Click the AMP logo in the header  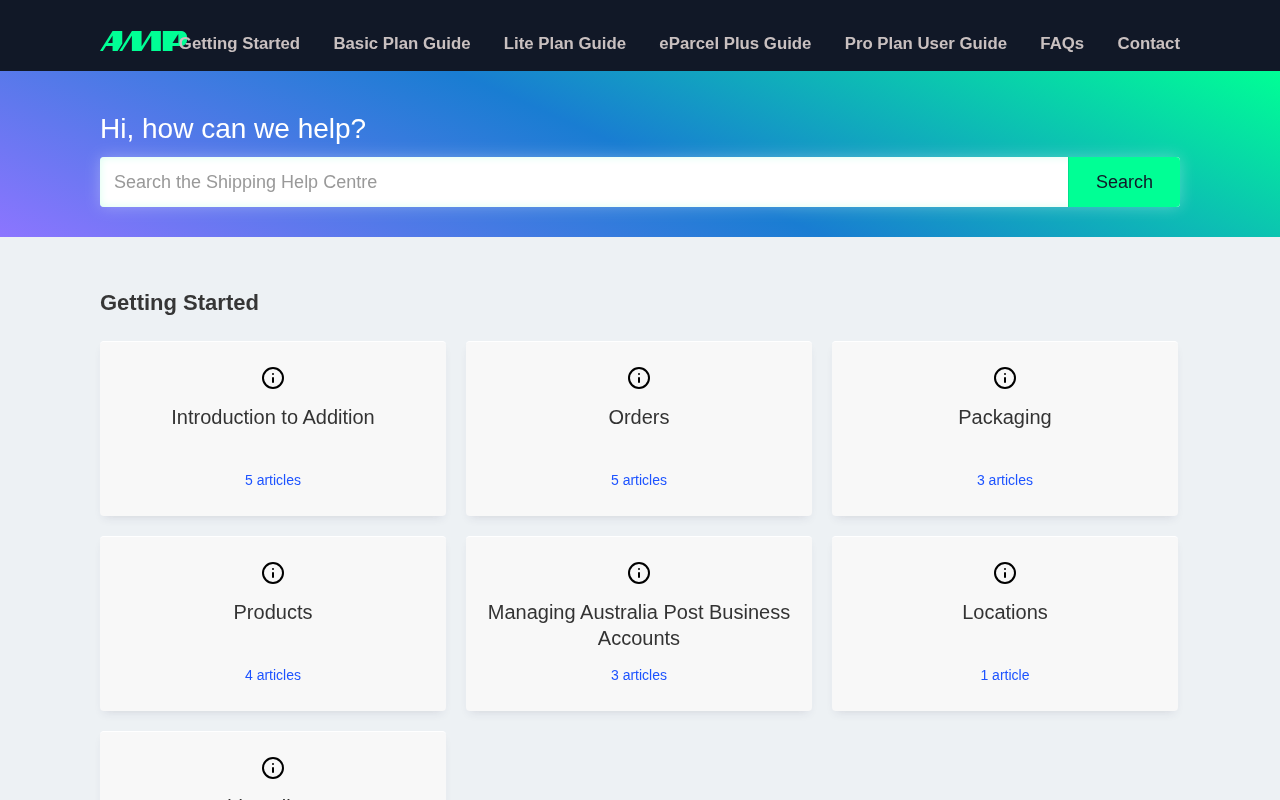click(x=144, y=41)
